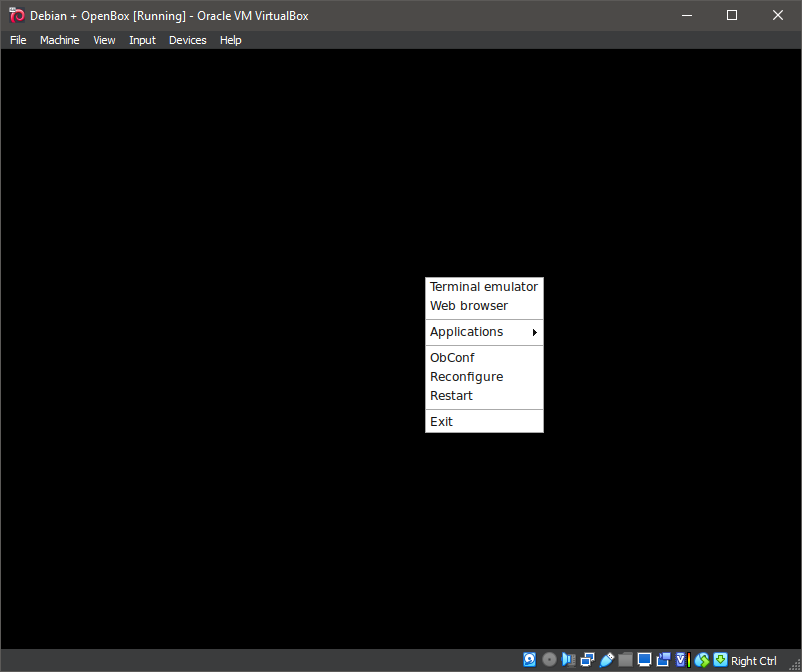Open ObConf from the menu
This screenshot has width=802, height=672.
coord(452,357)
